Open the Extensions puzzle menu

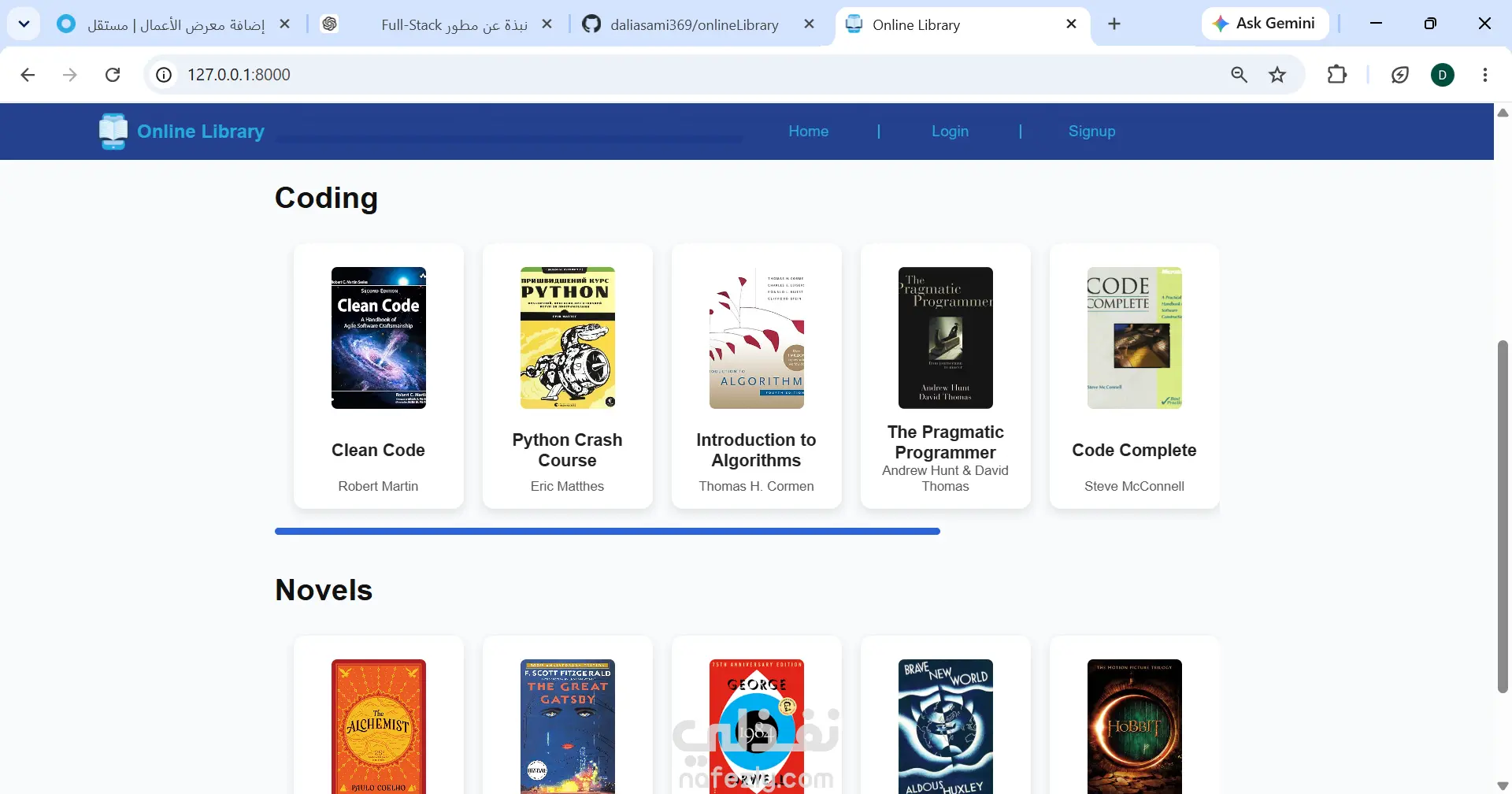[x=1337, y=75]
